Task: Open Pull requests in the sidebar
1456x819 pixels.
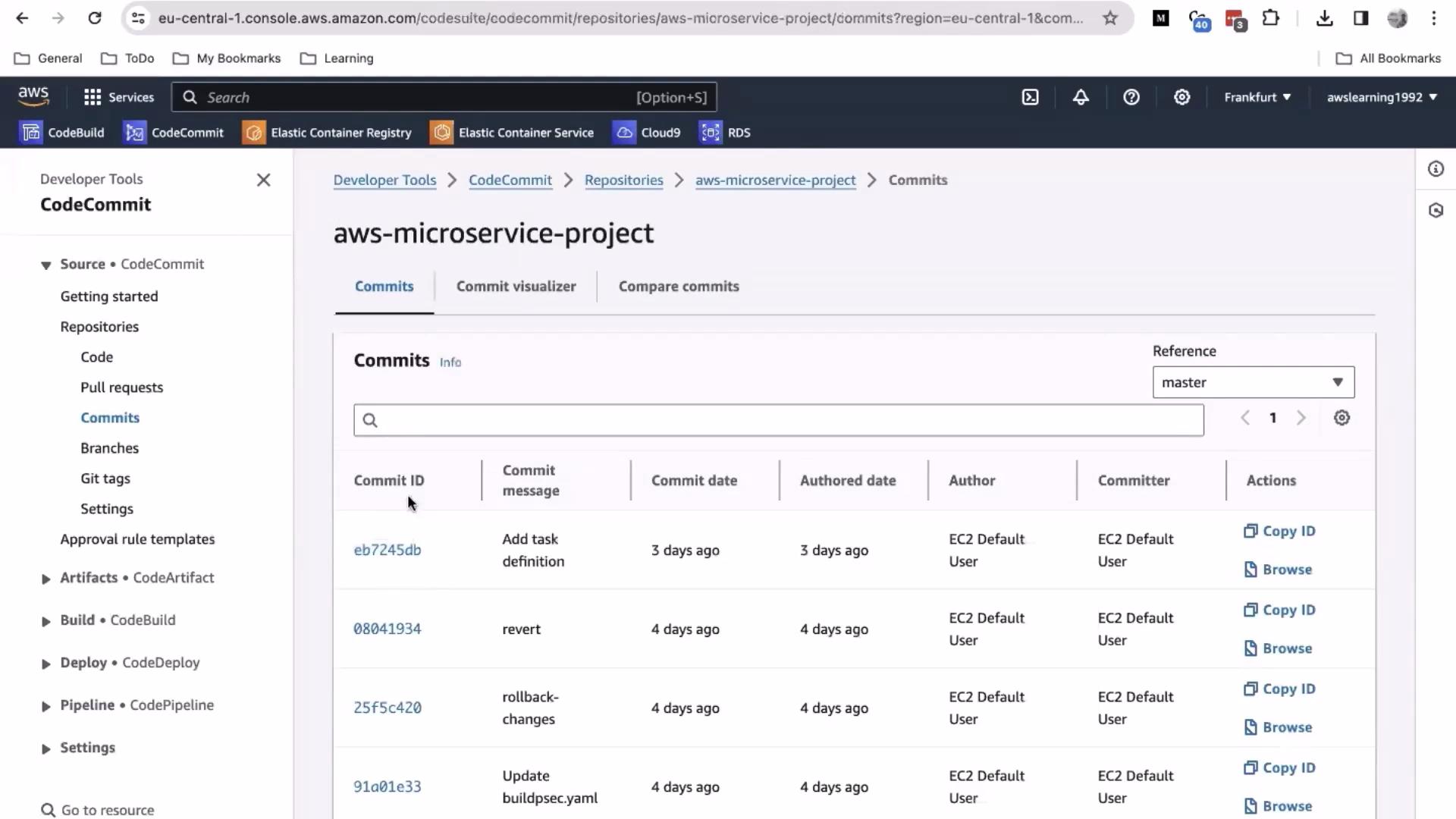Action: coord(121,388)
